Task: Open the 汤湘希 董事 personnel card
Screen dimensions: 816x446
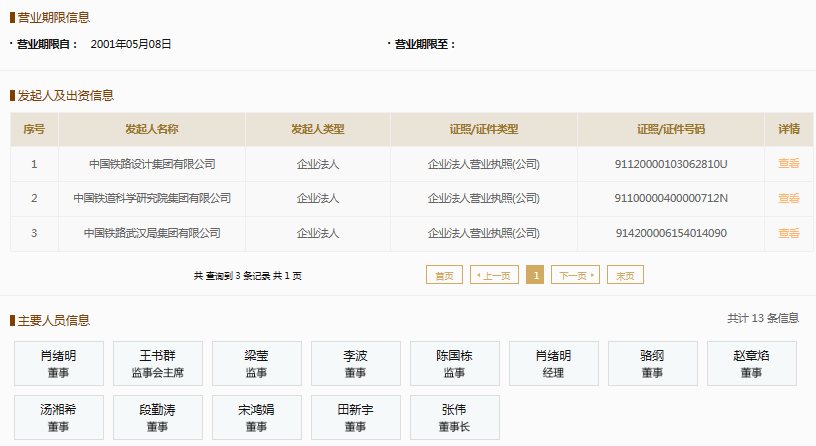Action: click(x=59, y=417)
